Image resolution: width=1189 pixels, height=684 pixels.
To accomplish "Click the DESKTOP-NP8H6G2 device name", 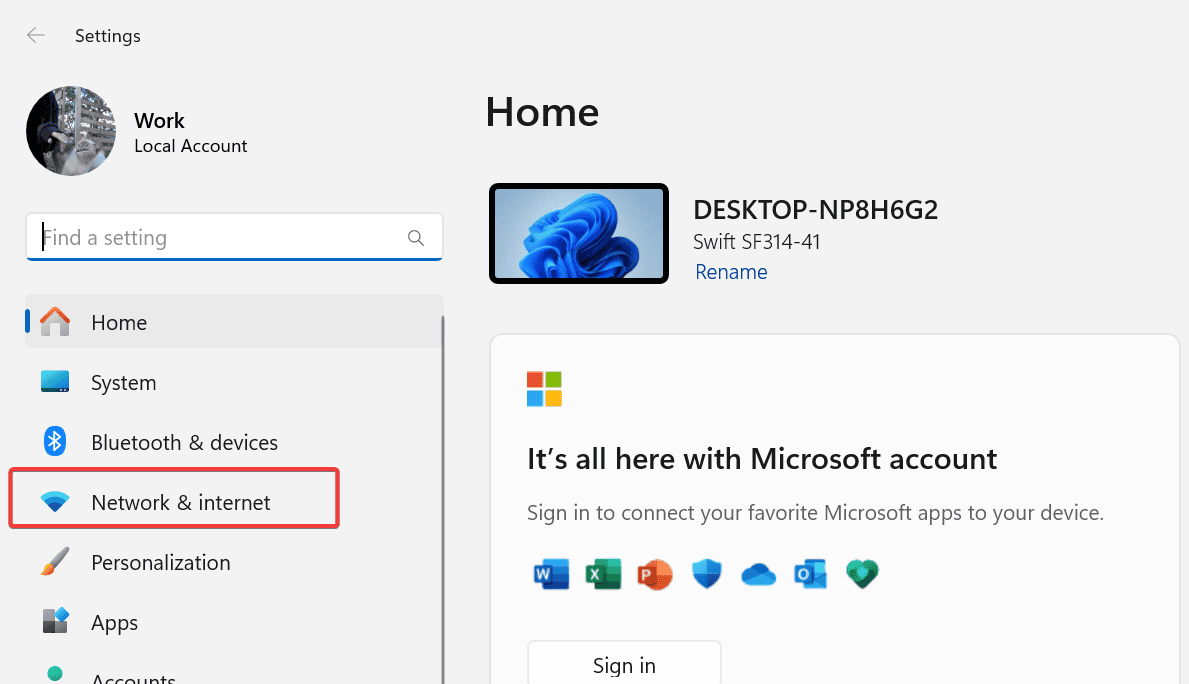I will pyautogui.click(x=815, y=210).
